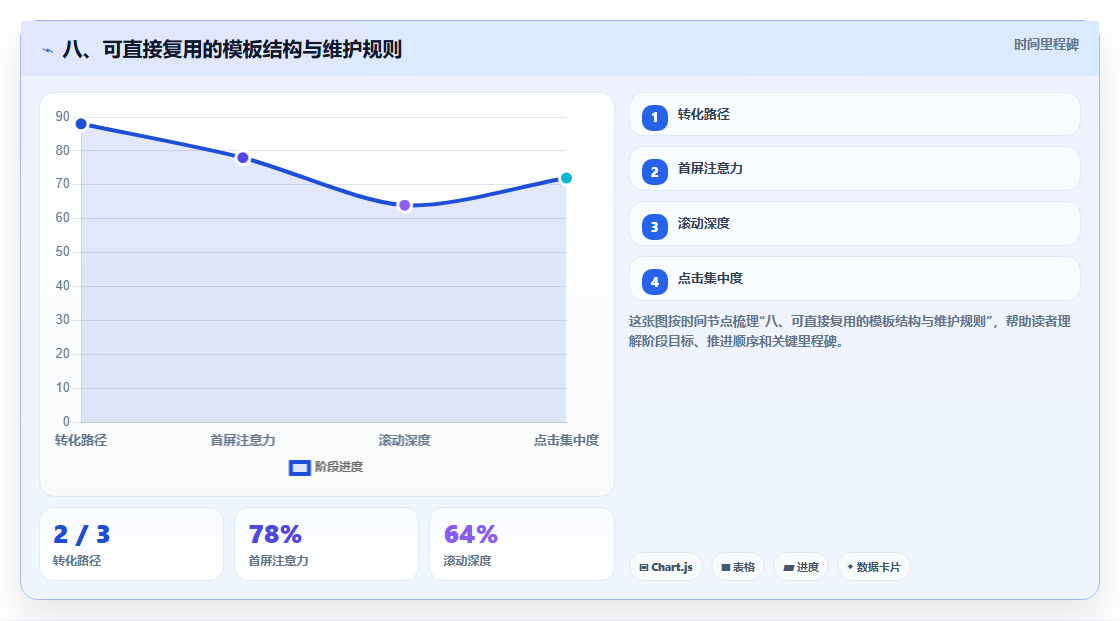The image size is (1120, 621).
Task: Click the lightning icon beside the section title
Action: point(48,50)
